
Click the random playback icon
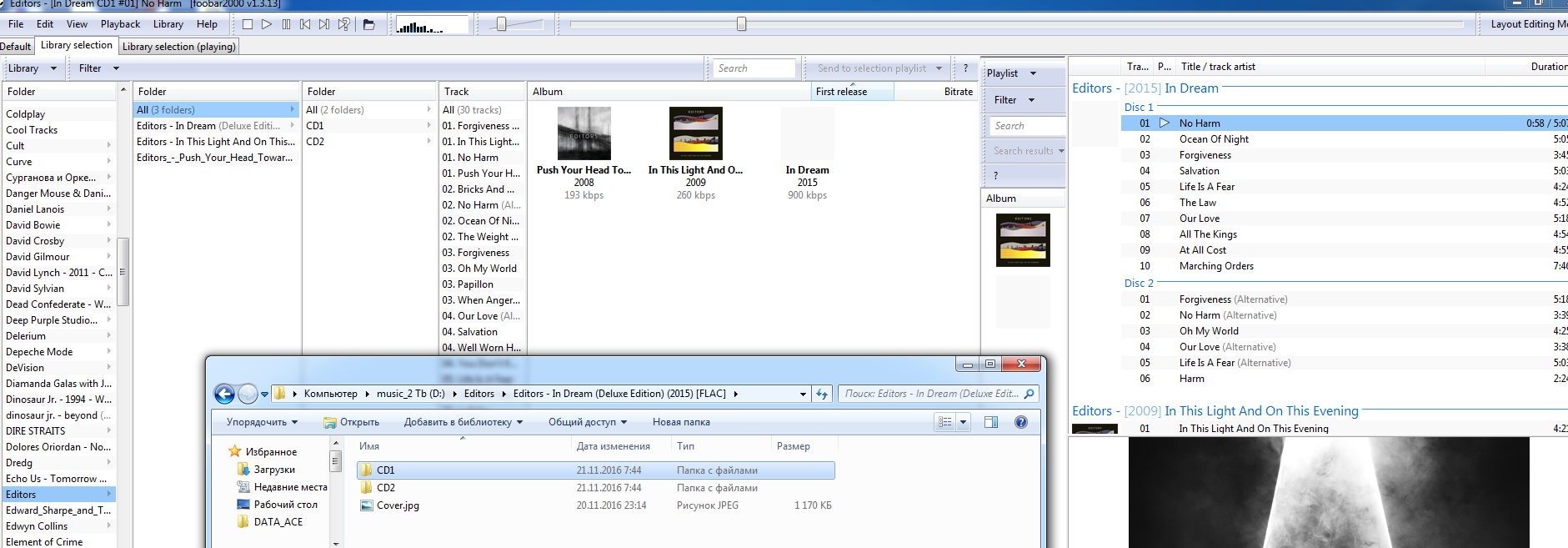point(343,24)
